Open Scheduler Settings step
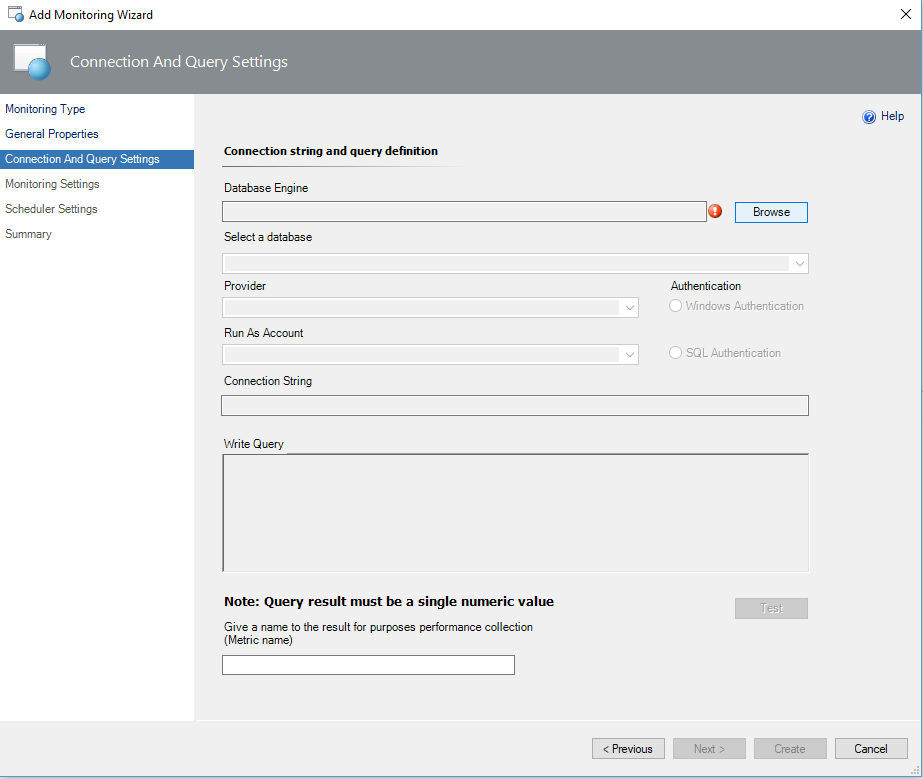The width and height of the screenshot is (923, 779). coord(51,209)
